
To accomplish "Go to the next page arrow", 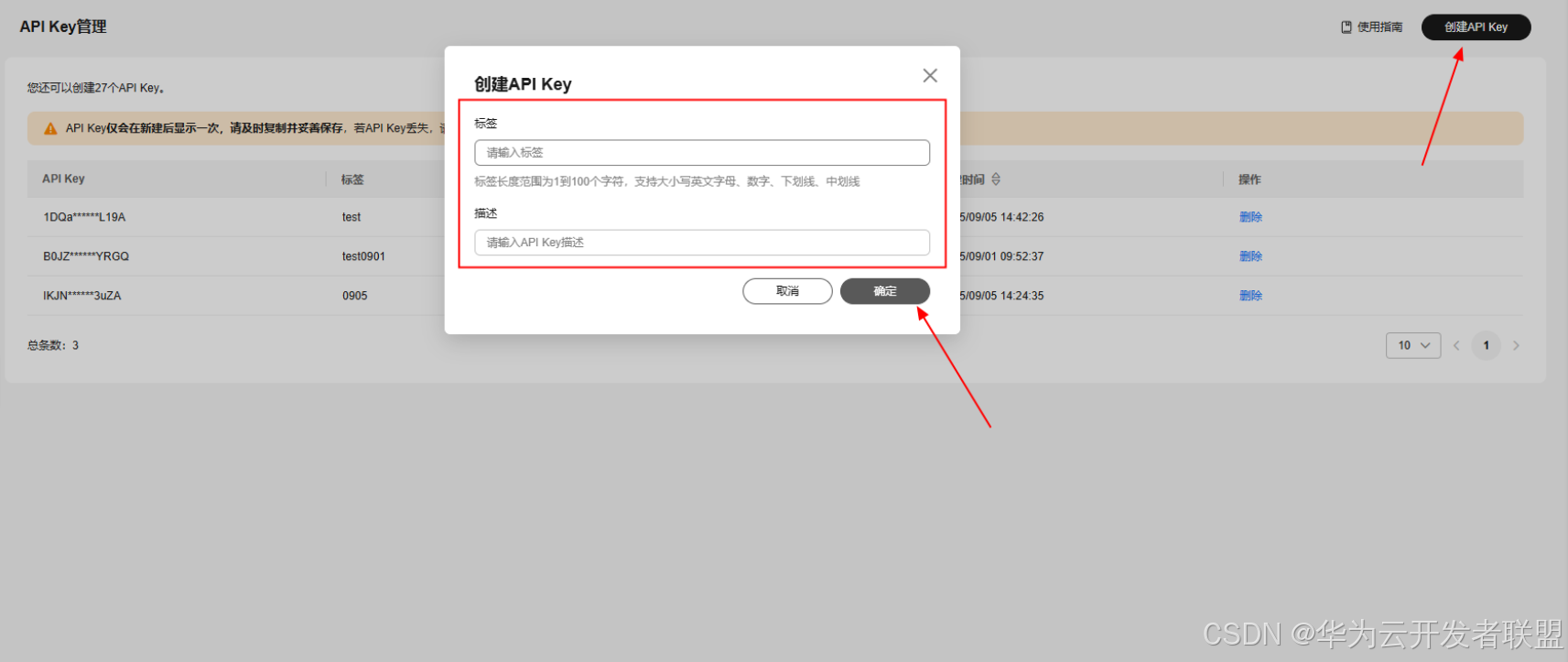I will tap(1516, 346).
